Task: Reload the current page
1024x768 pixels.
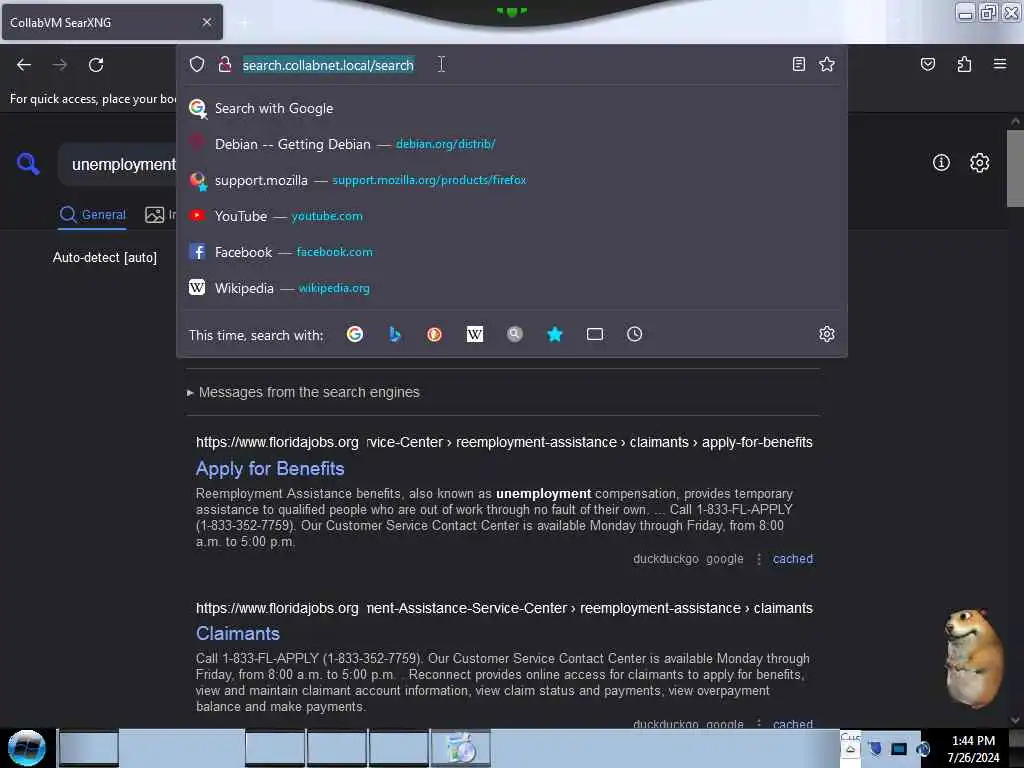Action: 96,65
